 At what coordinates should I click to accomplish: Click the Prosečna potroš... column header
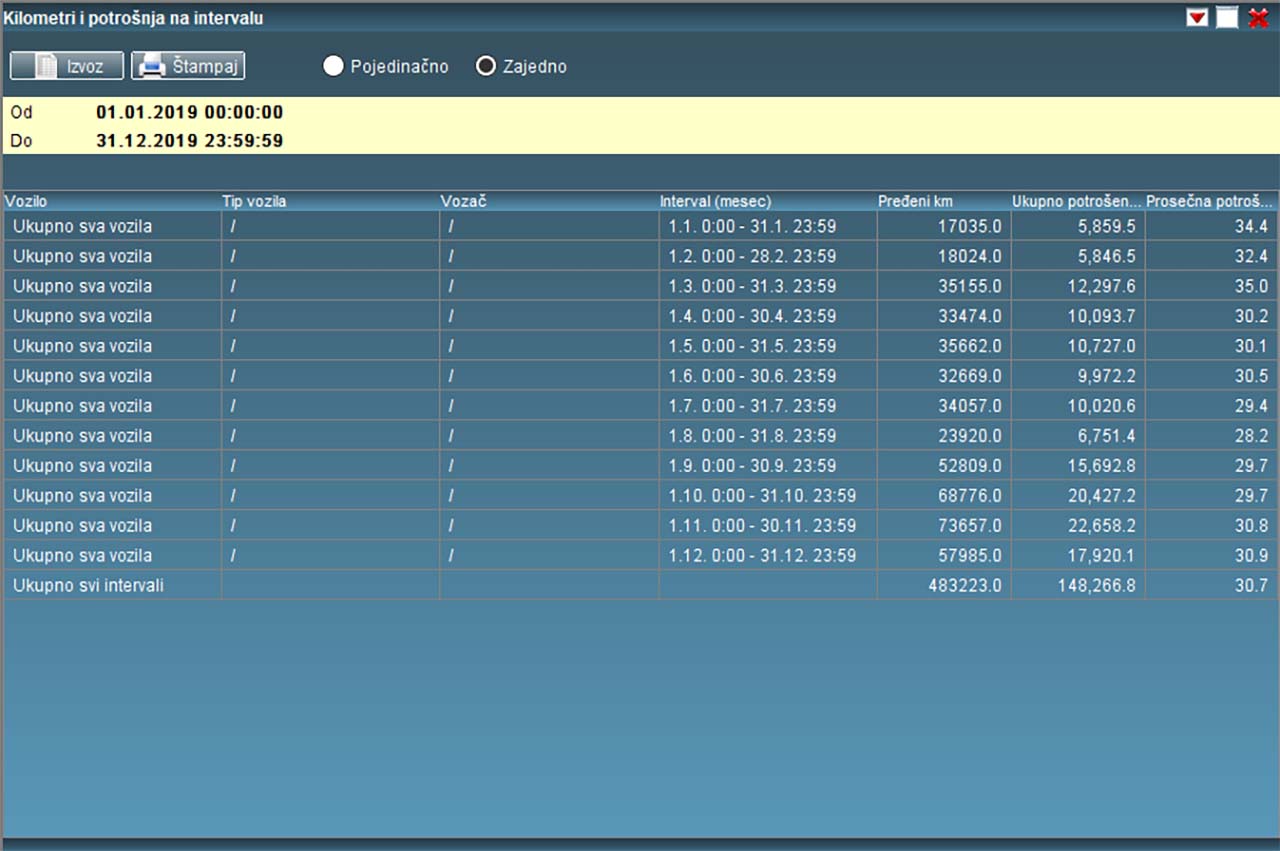click(1210, 202)
